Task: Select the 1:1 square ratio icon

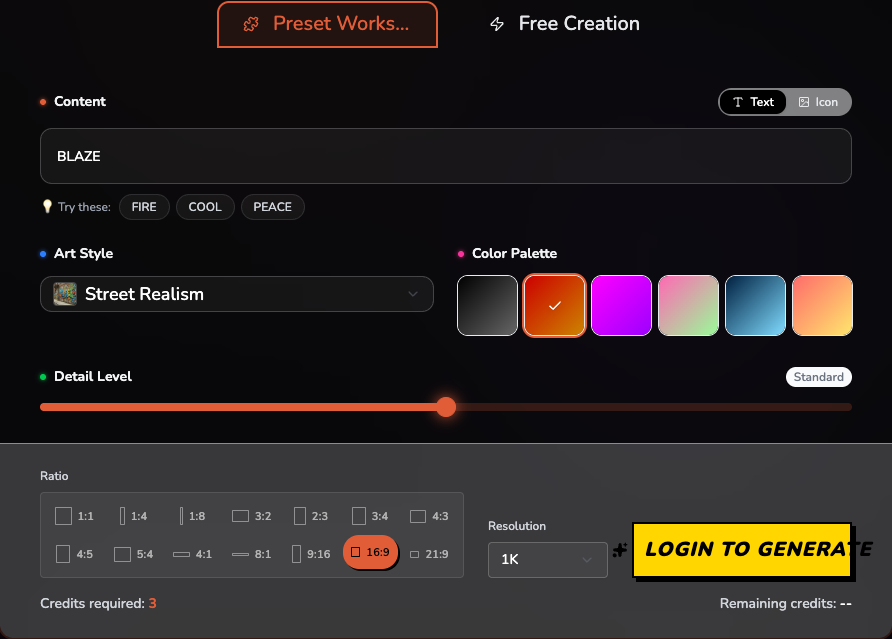Action: (x=64, y=516)
